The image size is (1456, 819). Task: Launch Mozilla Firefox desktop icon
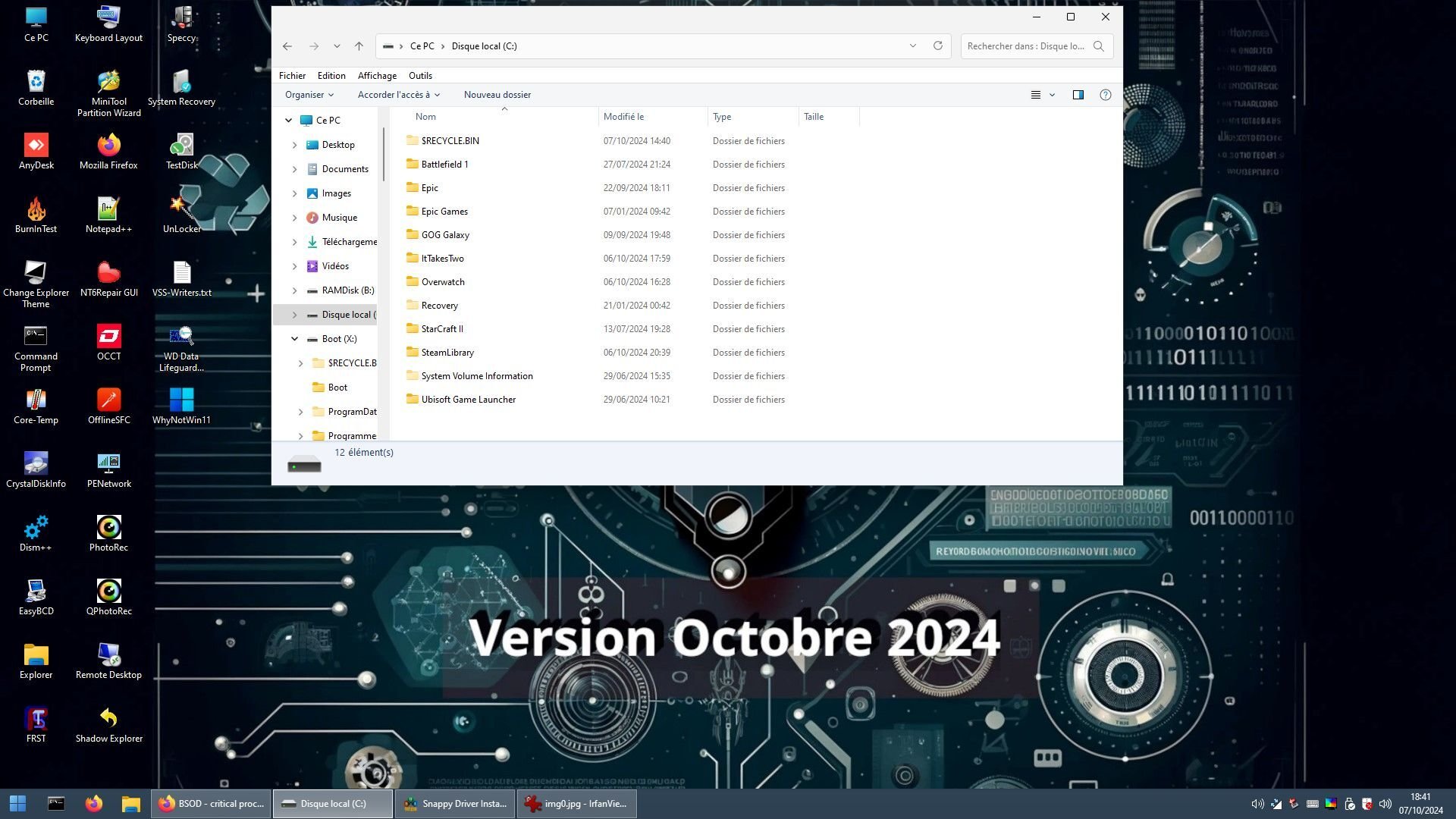[x=108, y=151]
